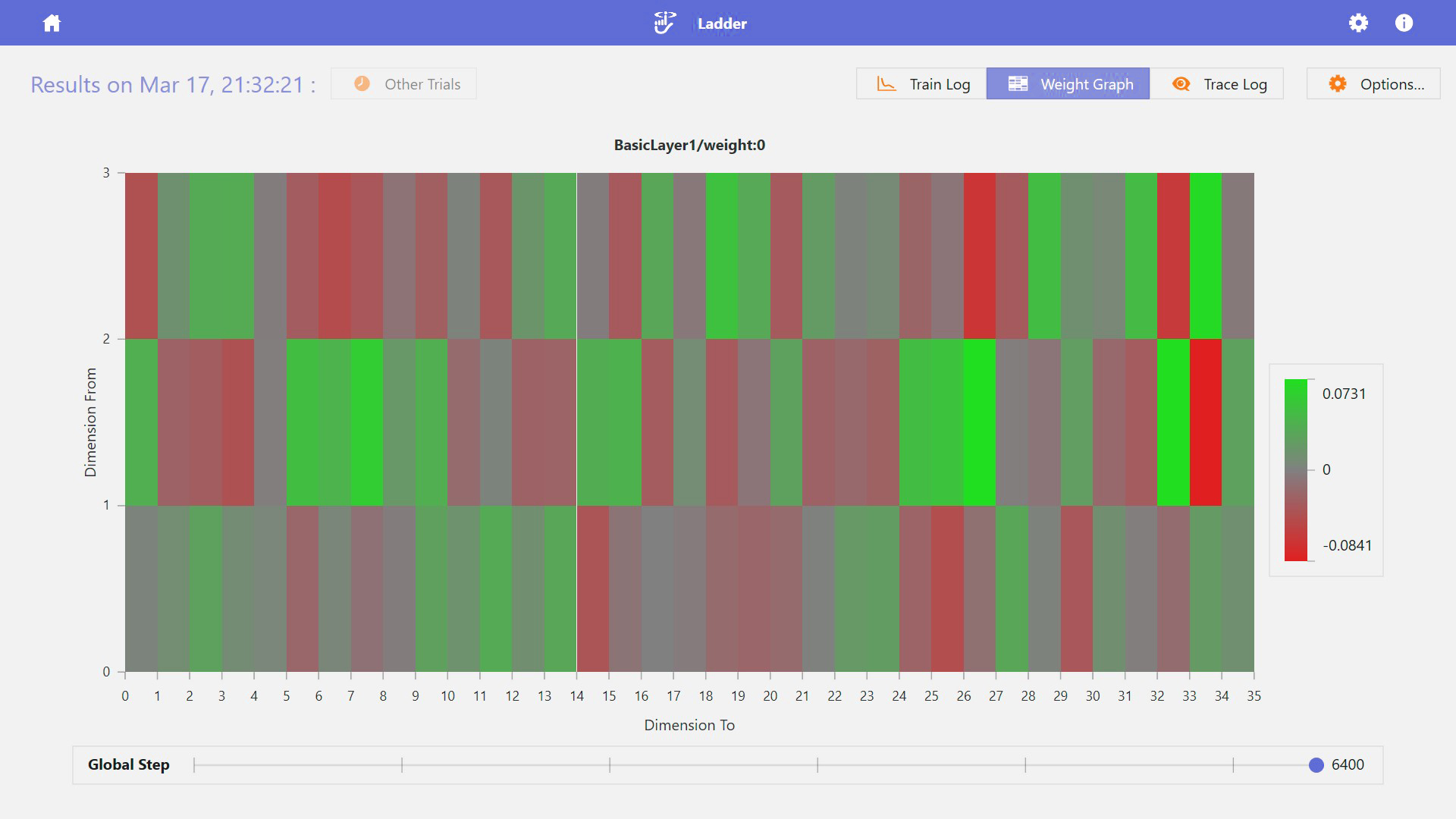
Task: Click the bright red heatmap cell at column 33
Action: pyautogui.click(x=1206, y=422)
